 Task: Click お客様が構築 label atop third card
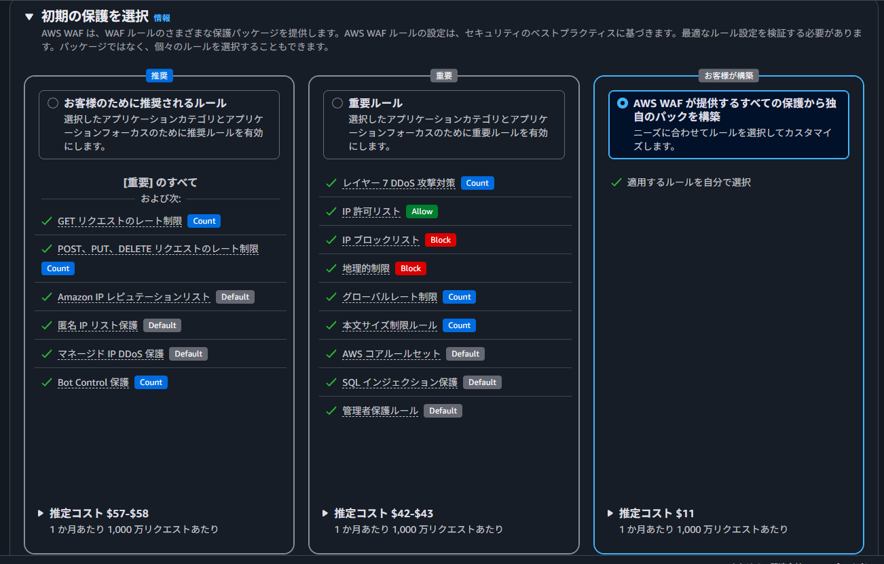(x=729, y=76)
